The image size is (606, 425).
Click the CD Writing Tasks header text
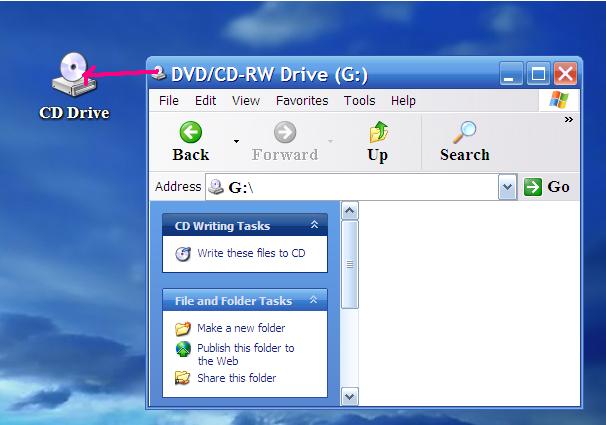point(222,226)
